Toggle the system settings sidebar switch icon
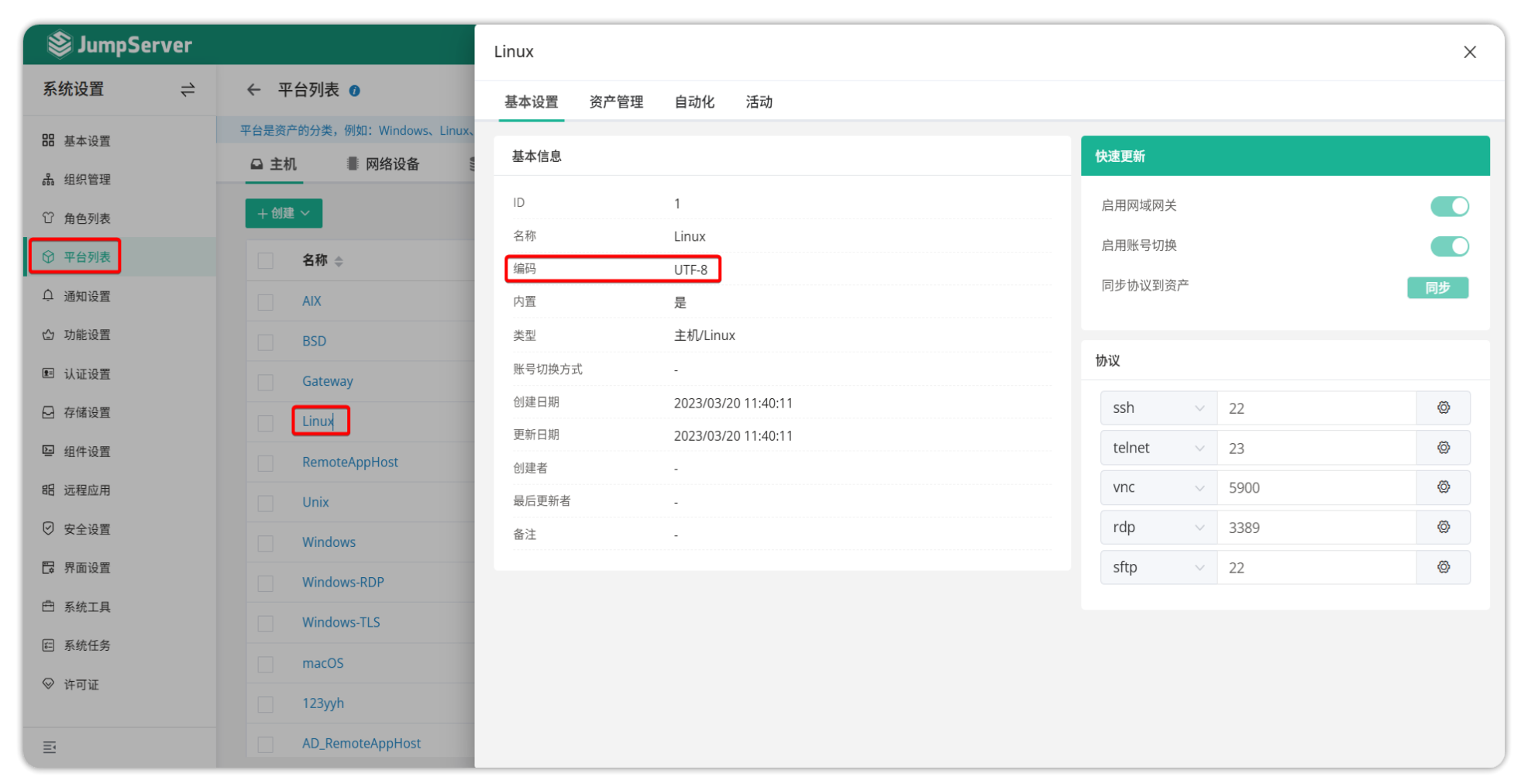 pos(188,90)
